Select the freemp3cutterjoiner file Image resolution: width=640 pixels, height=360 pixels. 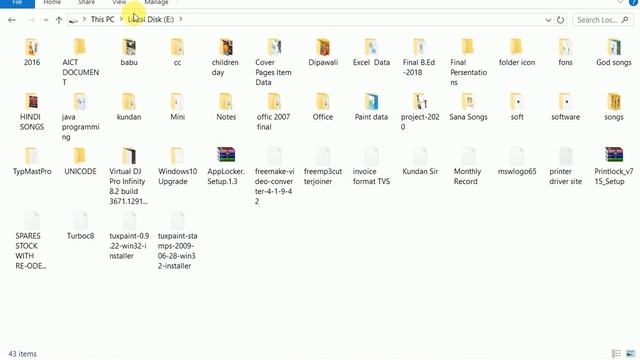(323, 167)
